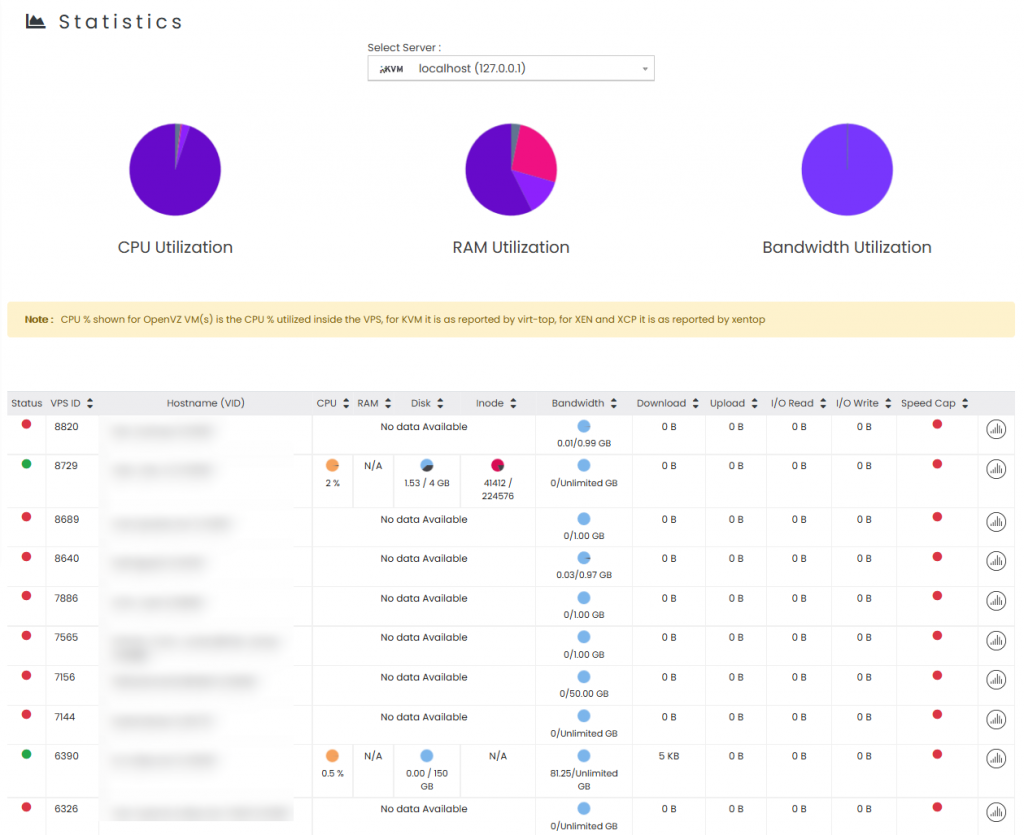The width and height of the screenshot is (1024, 835).
Task: Click the pink inode usage circle for VPS 8729
Action: (x=497, y=463)
